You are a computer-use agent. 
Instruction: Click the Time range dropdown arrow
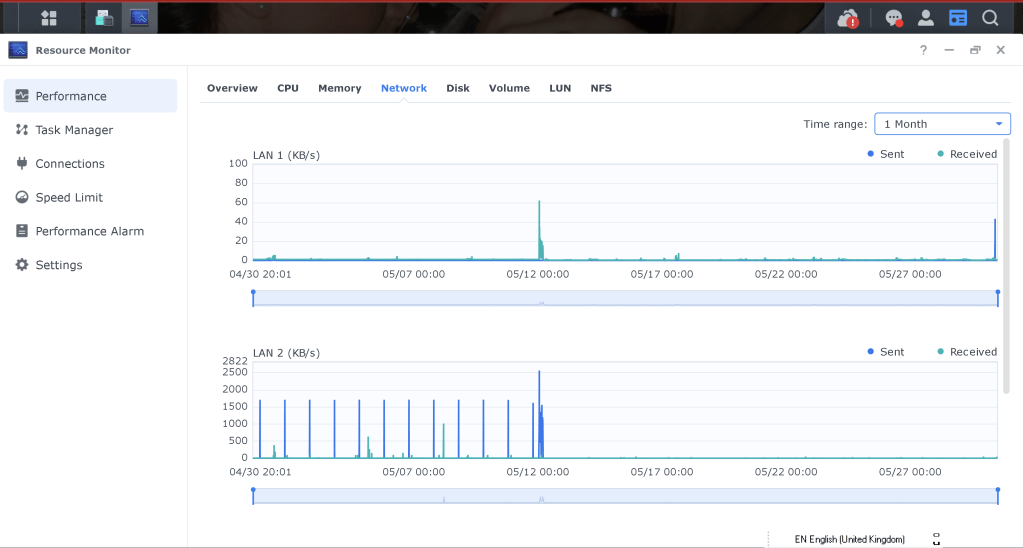click(x=999, y=124)
